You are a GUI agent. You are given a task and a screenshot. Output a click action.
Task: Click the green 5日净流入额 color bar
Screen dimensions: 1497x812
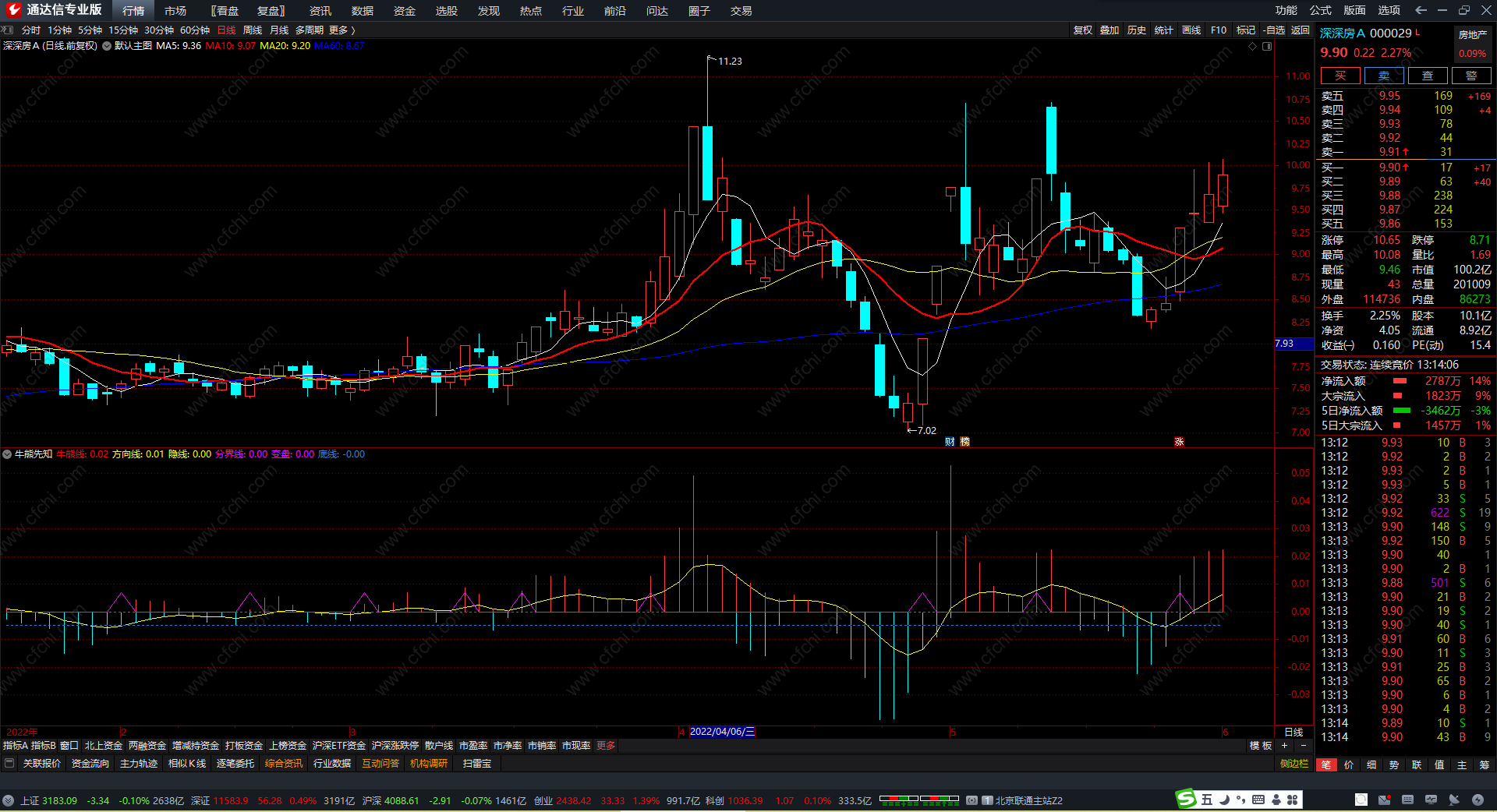1402,411
